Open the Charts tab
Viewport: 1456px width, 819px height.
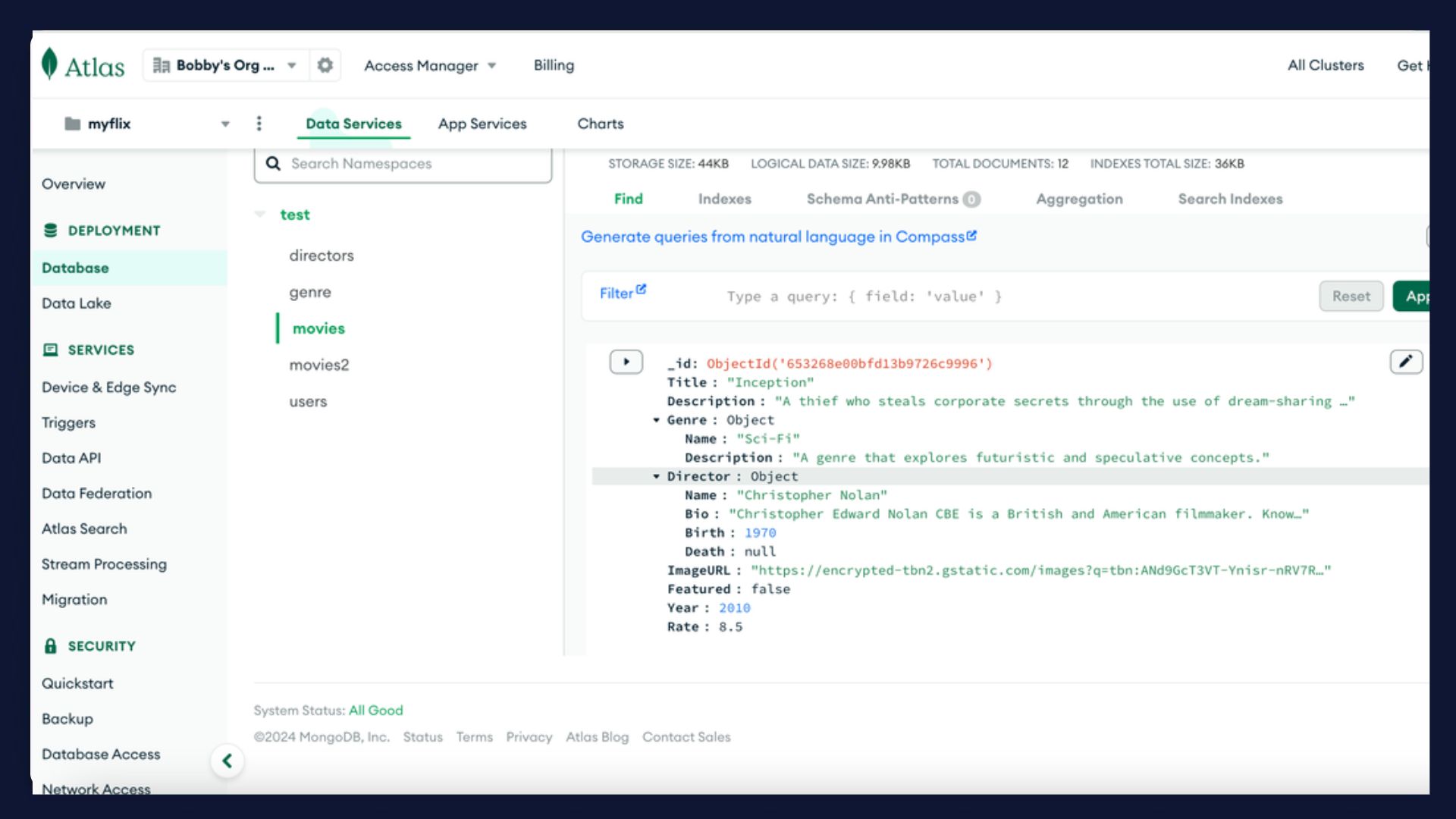[601, 124]
